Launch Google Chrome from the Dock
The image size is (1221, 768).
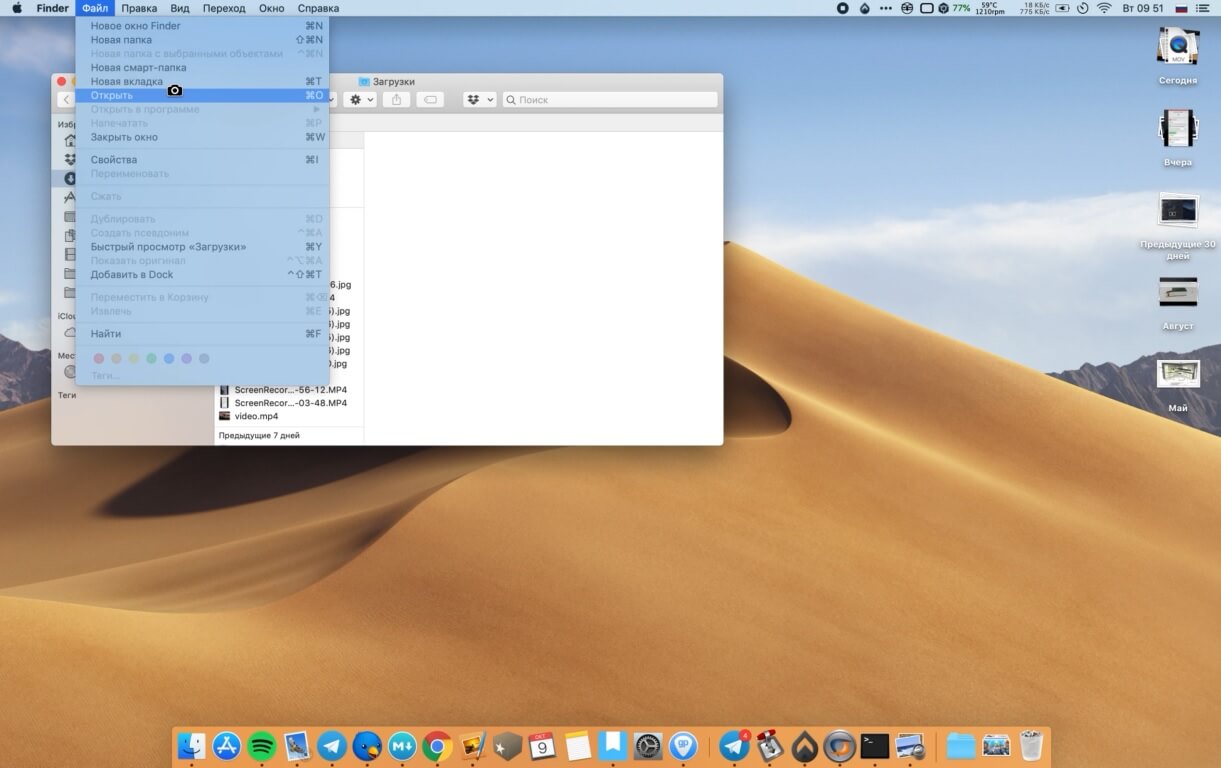click(x=437, y=746)
